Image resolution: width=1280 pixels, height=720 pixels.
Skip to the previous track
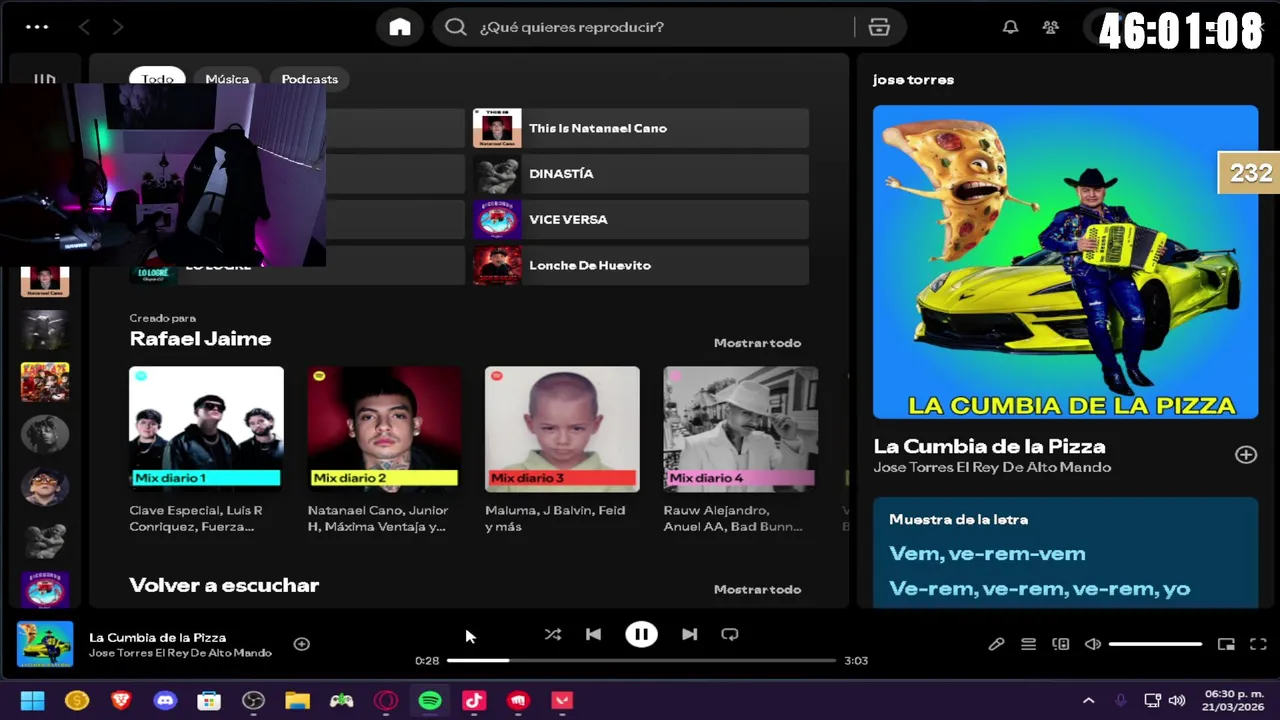tap(593, 634)
